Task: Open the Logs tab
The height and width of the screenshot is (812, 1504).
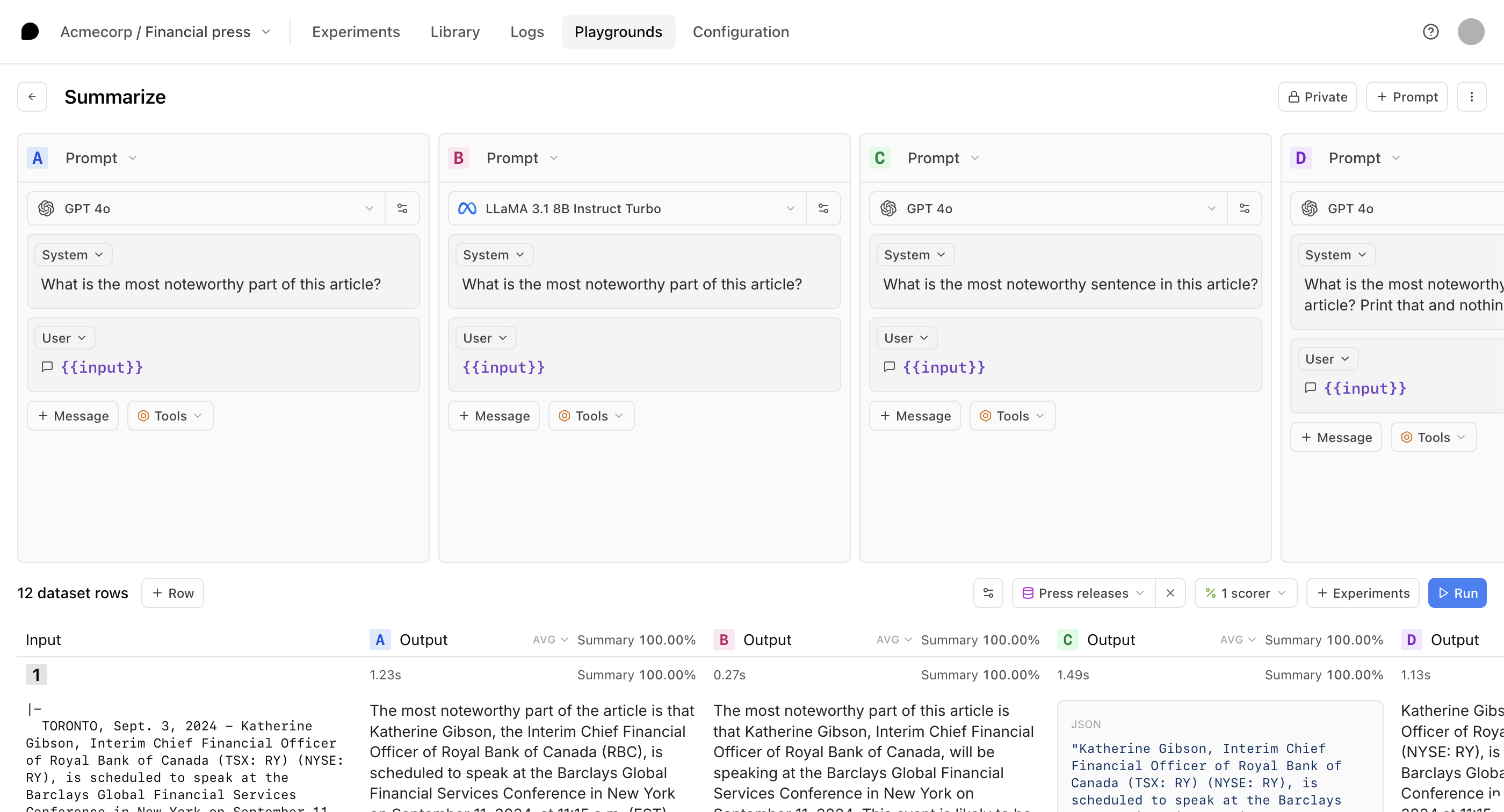Action: 526,32
